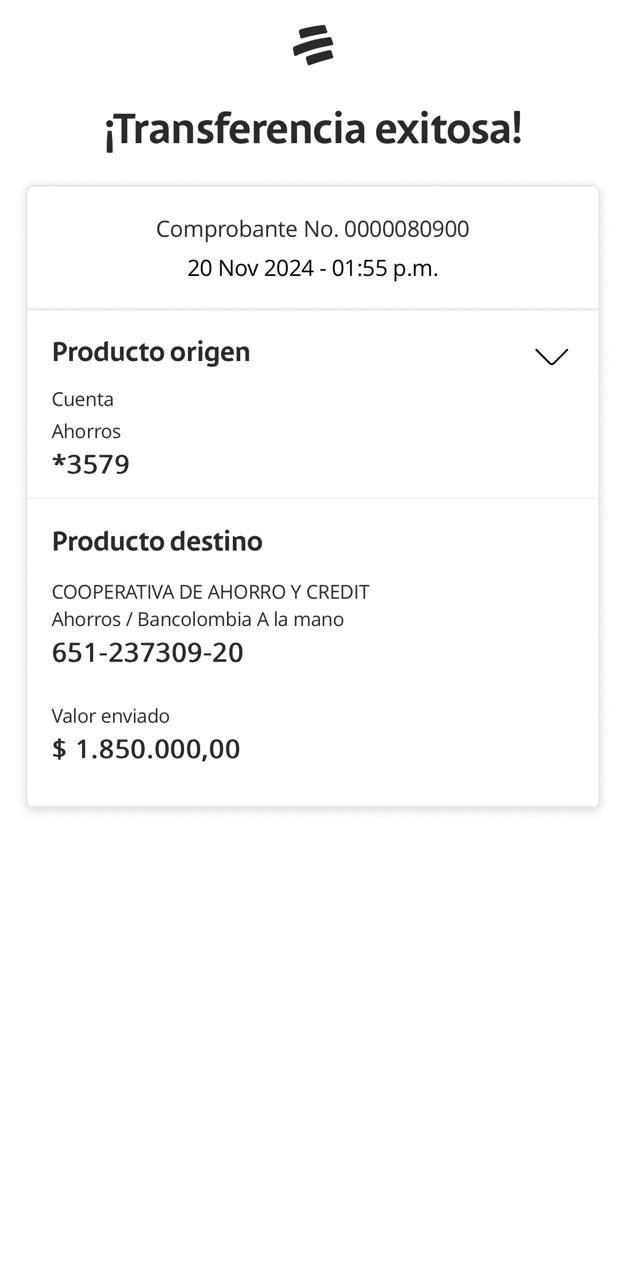Viewport: 626px width, 1280px height.
Task: Click the dollar sign in sent amount
Action: [x=59, y=749]
